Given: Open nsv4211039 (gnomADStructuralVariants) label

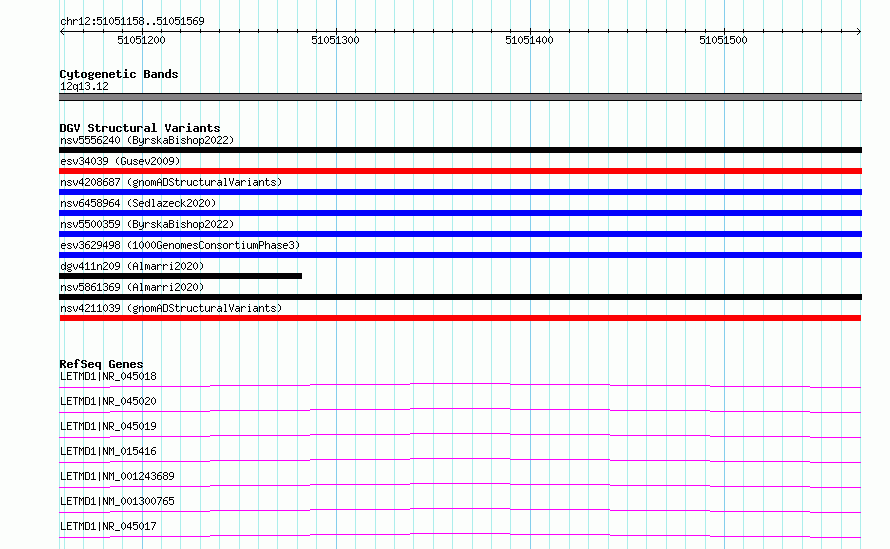Looking at the screenshot, I should pyautogui.click(x=171, y=308).
